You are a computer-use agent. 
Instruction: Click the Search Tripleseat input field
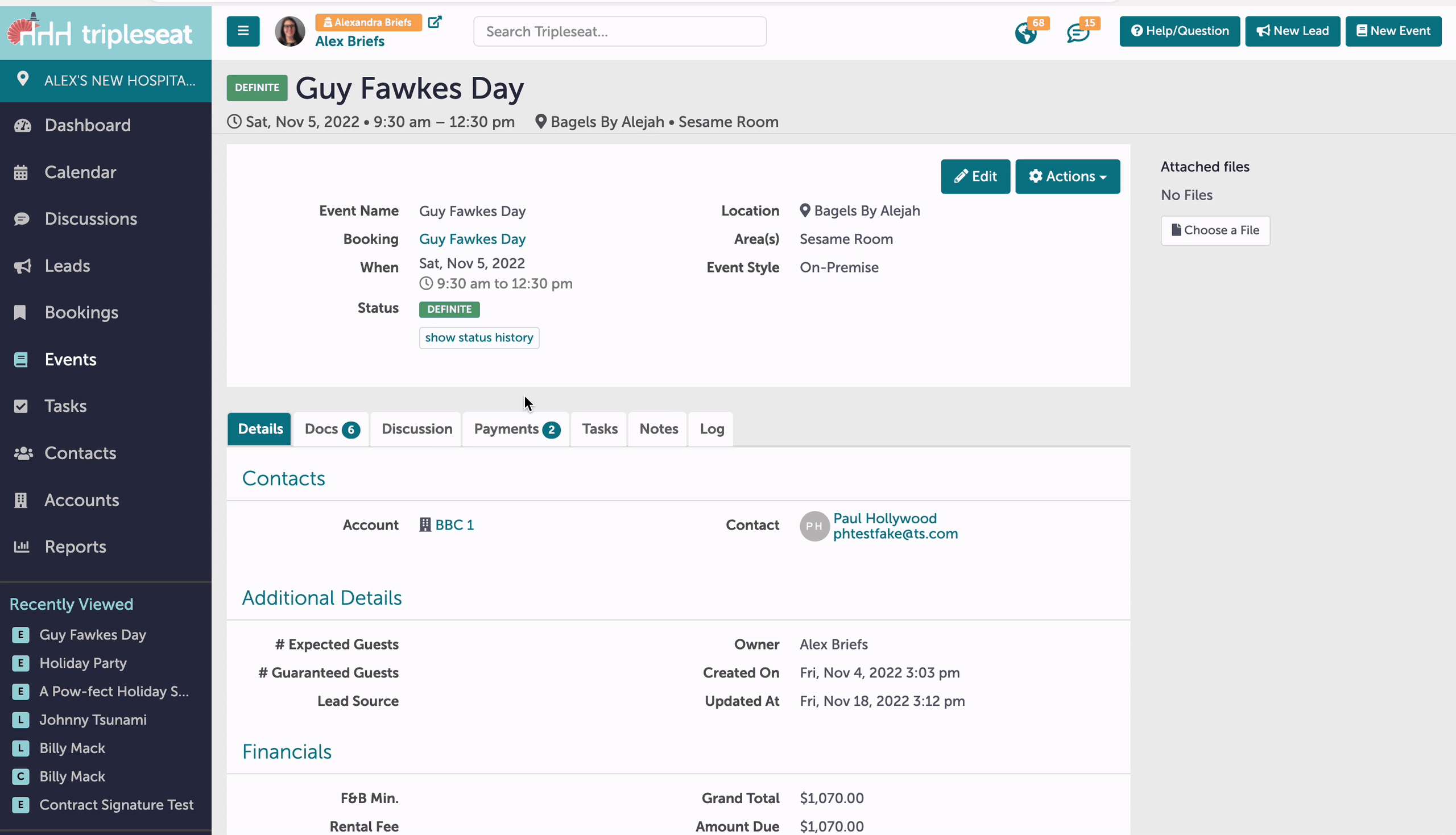[x=619, y=31]
